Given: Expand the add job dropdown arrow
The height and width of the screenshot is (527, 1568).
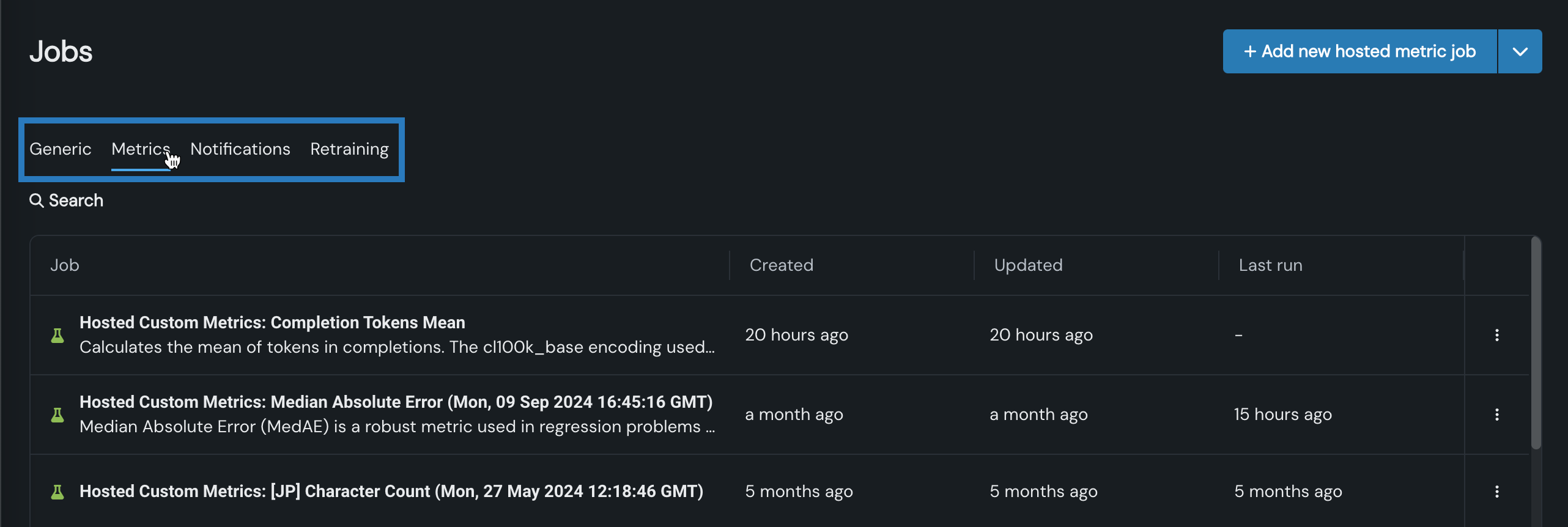Looking at the screenshot, I should tap(1520, 52).
